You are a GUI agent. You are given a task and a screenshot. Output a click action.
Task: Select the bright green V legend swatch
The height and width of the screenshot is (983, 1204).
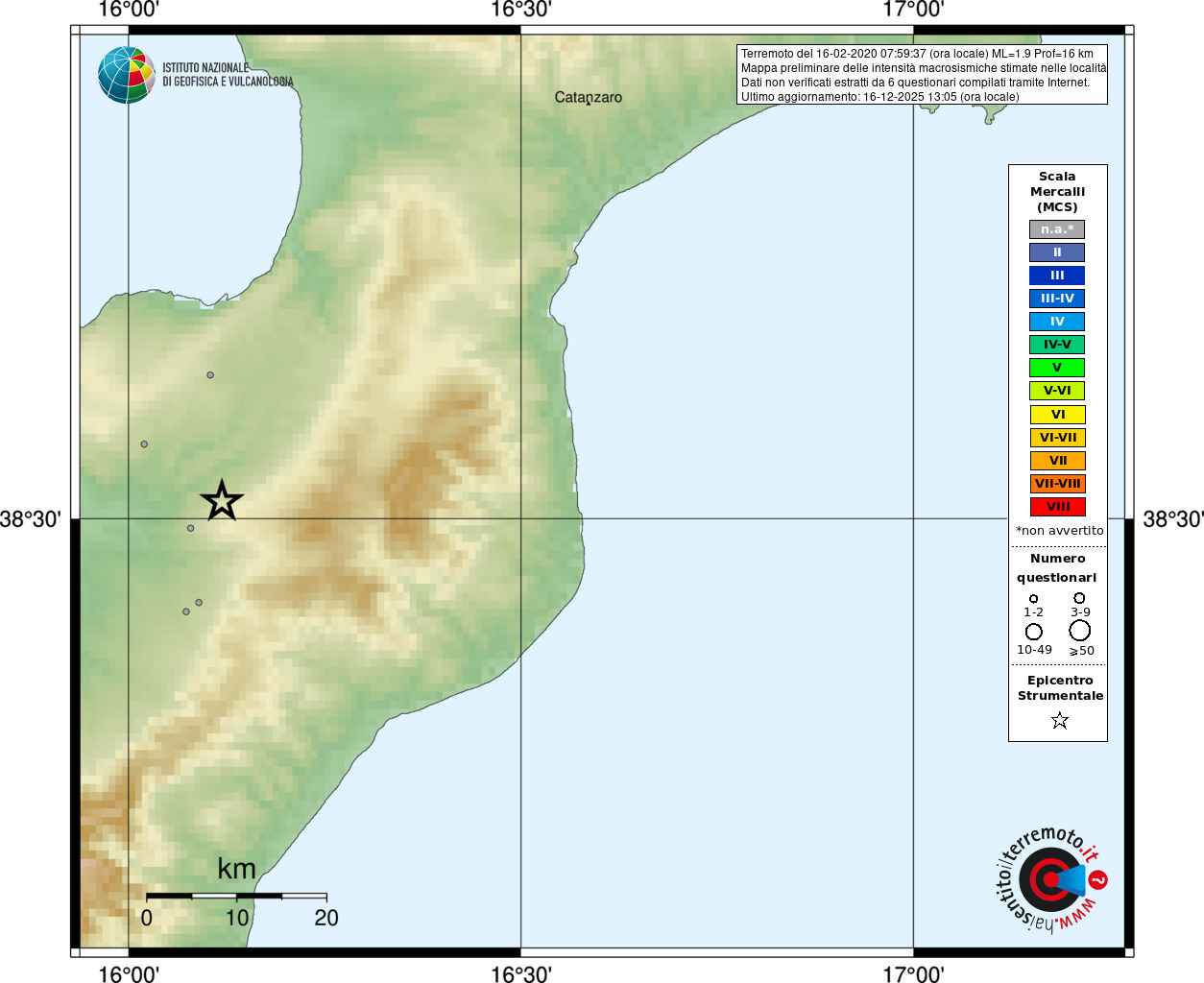1057,368
